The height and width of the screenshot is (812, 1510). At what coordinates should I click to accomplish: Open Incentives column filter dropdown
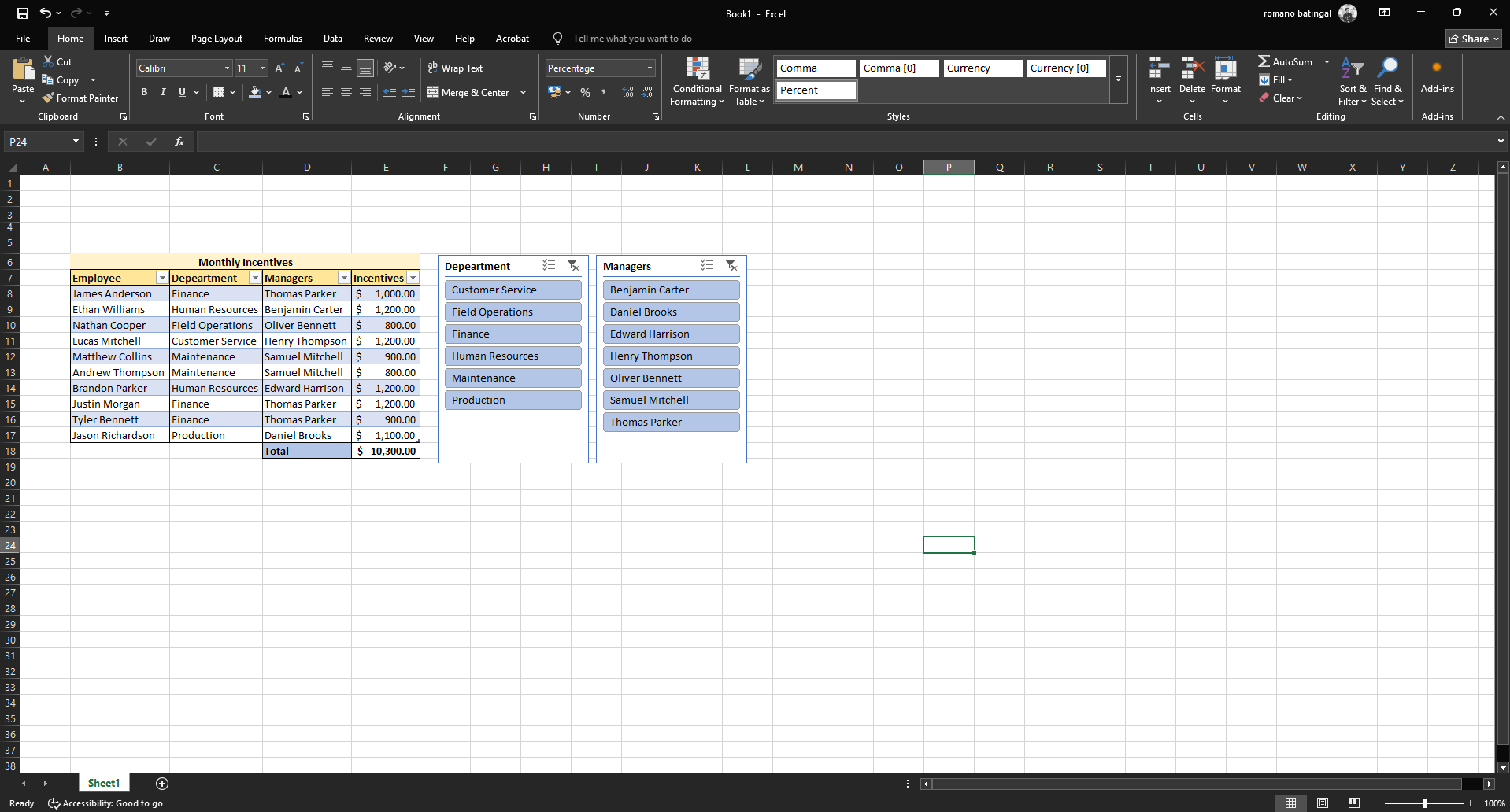click(413, 278)
